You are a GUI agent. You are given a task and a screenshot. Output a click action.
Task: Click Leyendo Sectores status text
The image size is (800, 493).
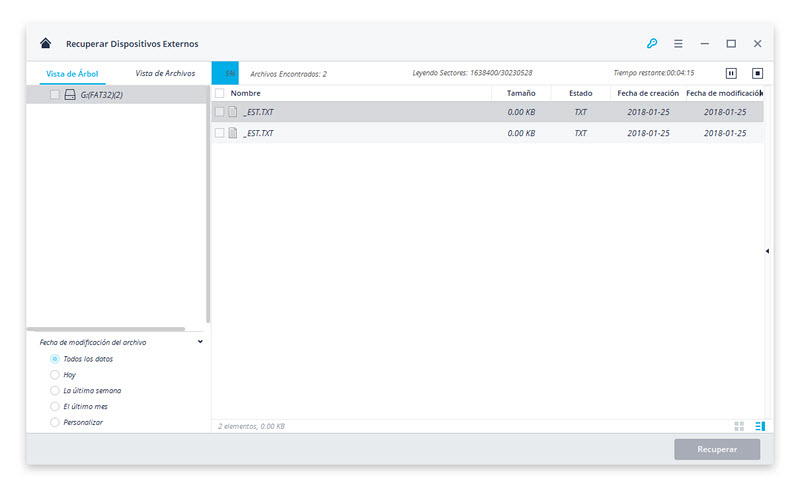coord(472,73)
